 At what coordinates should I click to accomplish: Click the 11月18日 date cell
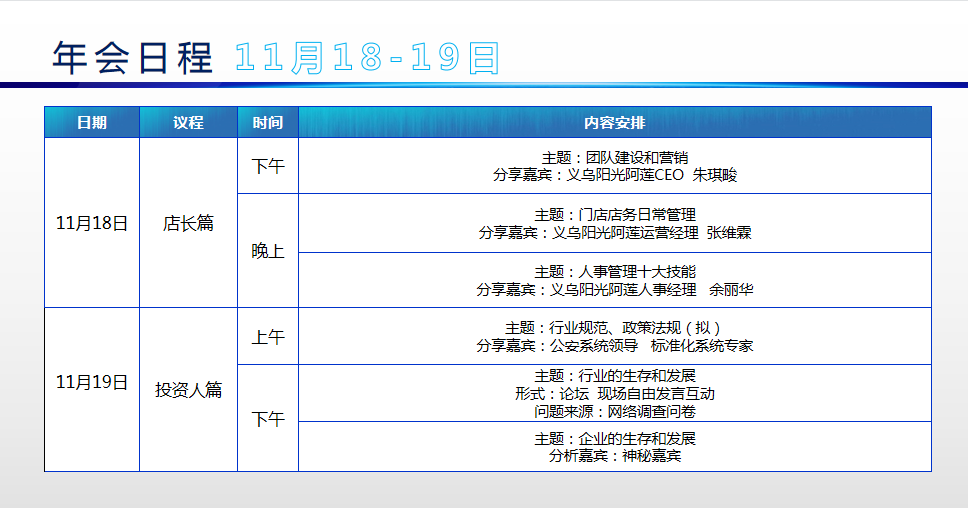tap(92, 223)
